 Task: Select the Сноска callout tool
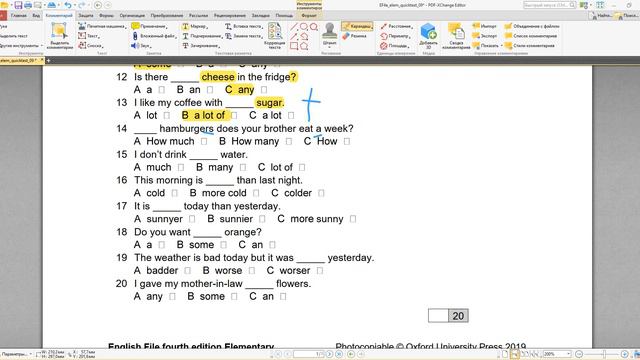pyautogui.click(x=91, y=46)
